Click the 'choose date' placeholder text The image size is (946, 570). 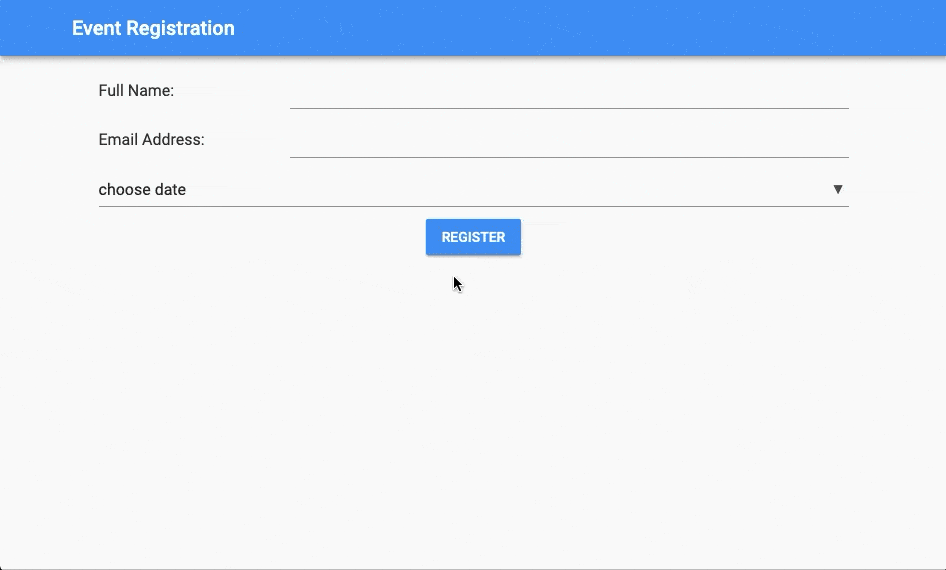pos(142,190)
